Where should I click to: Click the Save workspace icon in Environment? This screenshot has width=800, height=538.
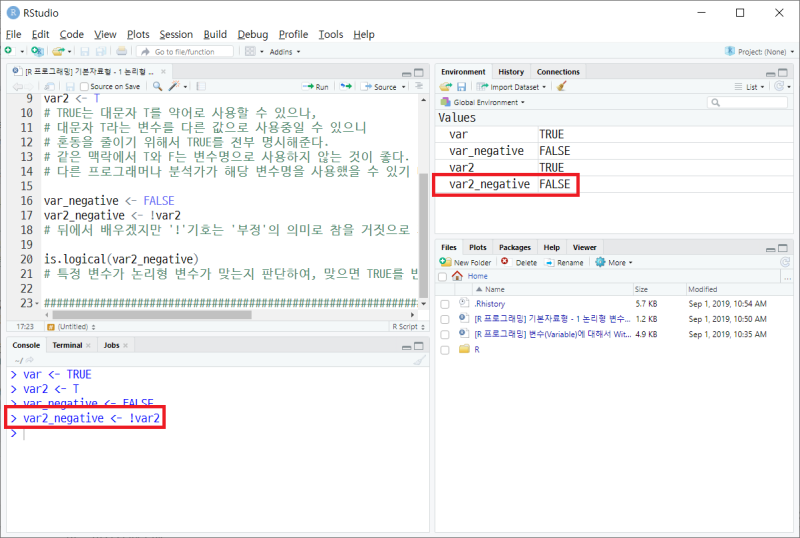point(461,87)
